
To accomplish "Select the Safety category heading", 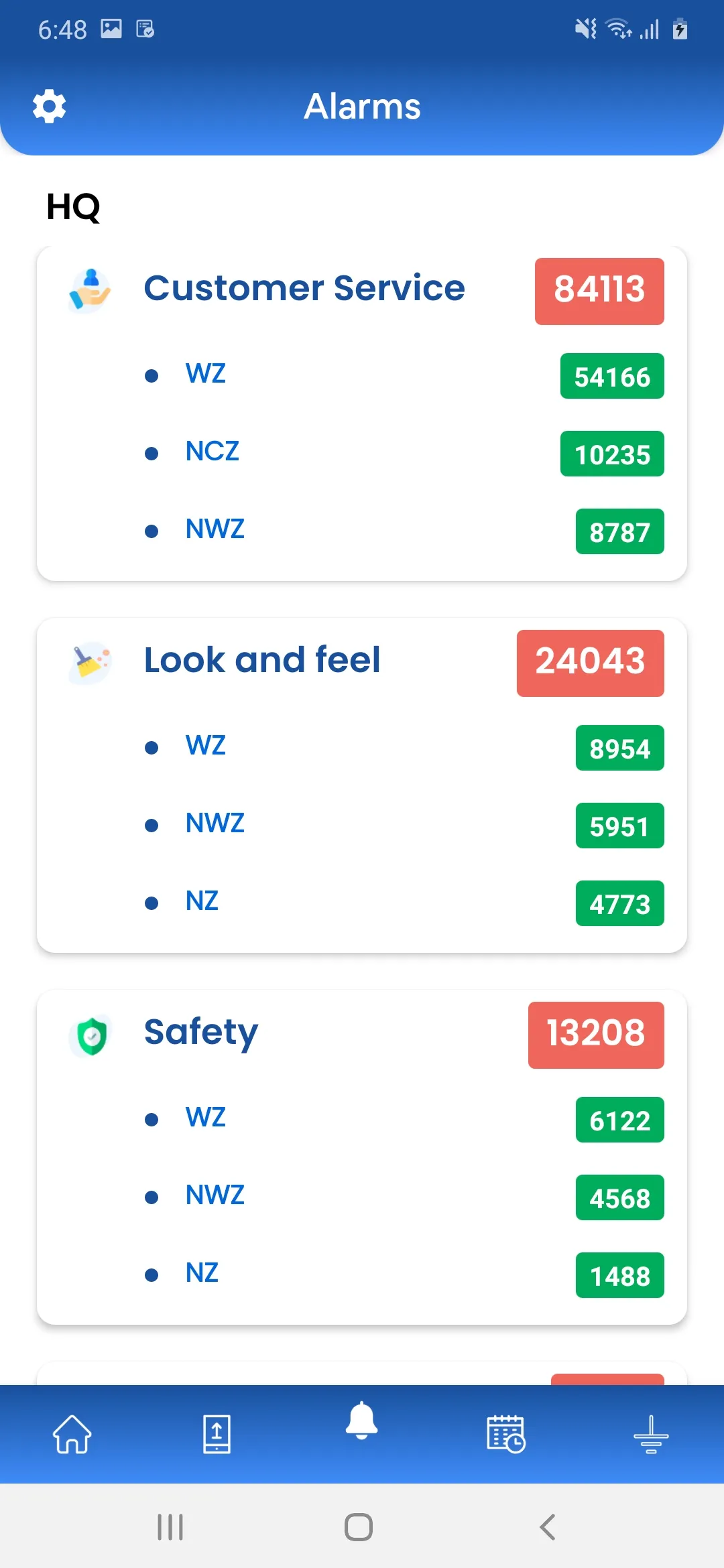I will click(201, 1033).
